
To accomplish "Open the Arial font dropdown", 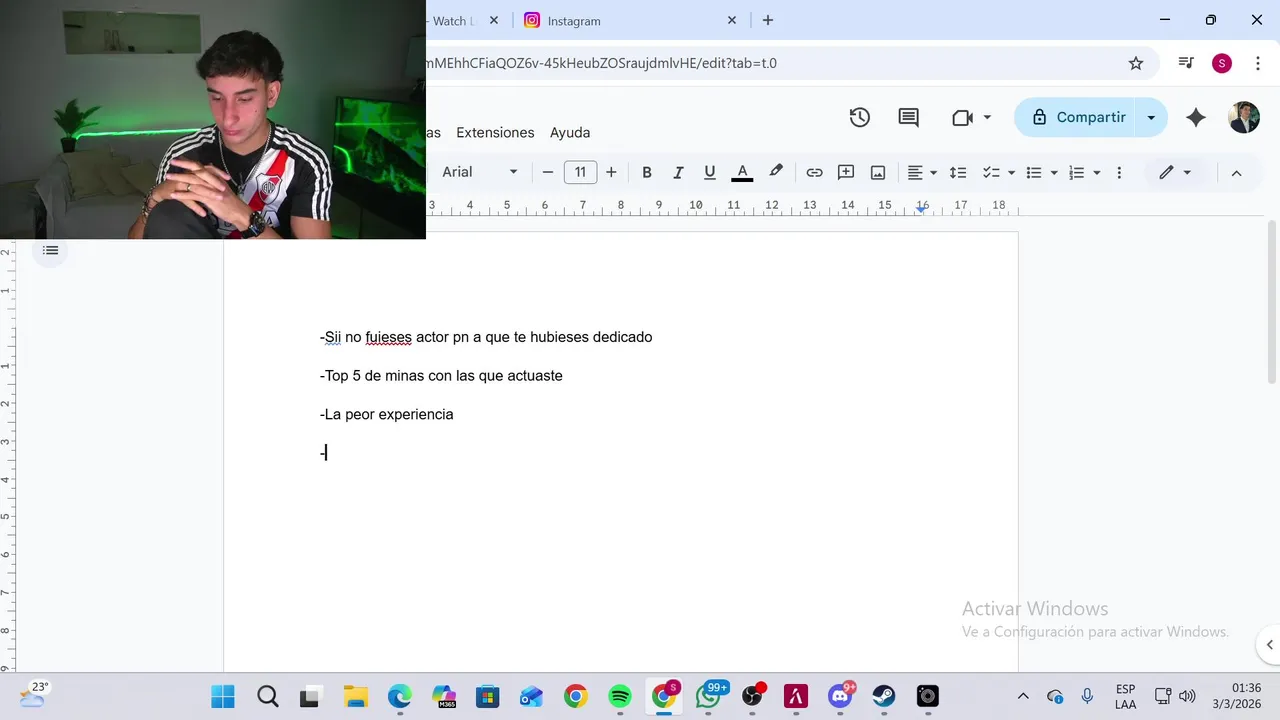I will 480,172.
